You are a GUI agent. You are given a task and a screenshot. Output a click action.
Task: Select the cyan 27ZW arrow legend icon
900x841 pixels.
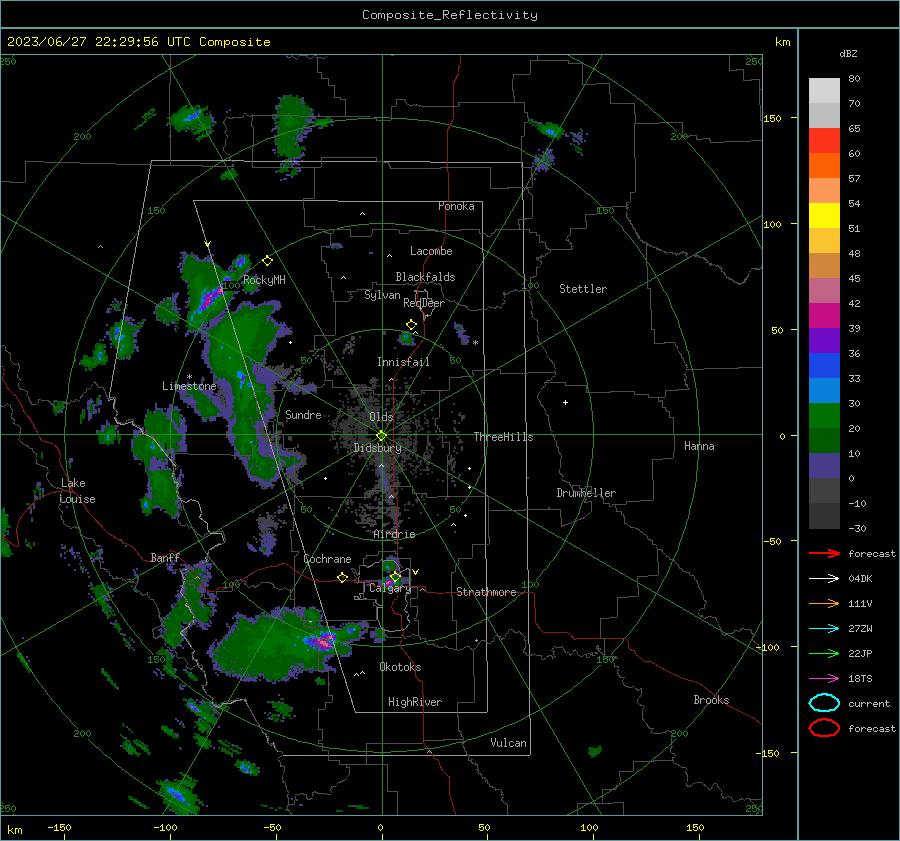tap(824, 629)
